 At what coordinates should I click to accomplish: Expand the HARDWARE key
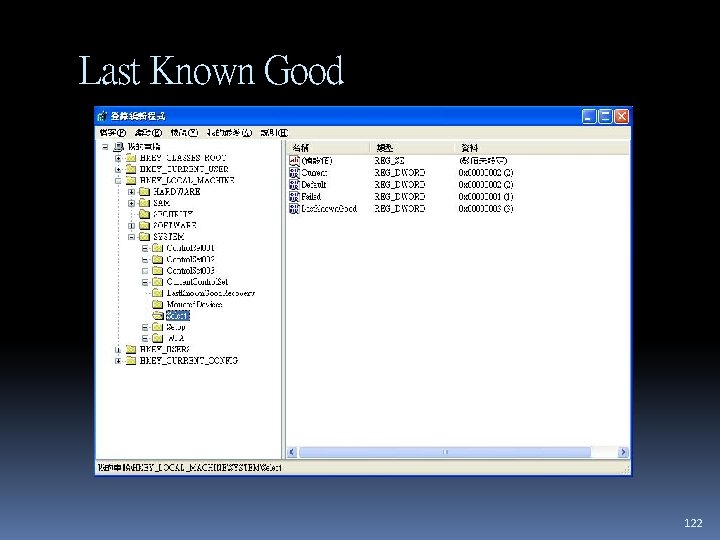[x=131, y=191]
